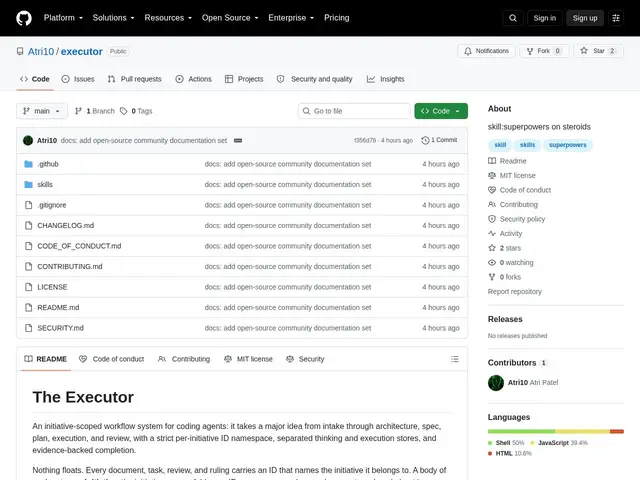Open the green Code dropdown
This screenshot has height=480, width=640.
[441, 111]
